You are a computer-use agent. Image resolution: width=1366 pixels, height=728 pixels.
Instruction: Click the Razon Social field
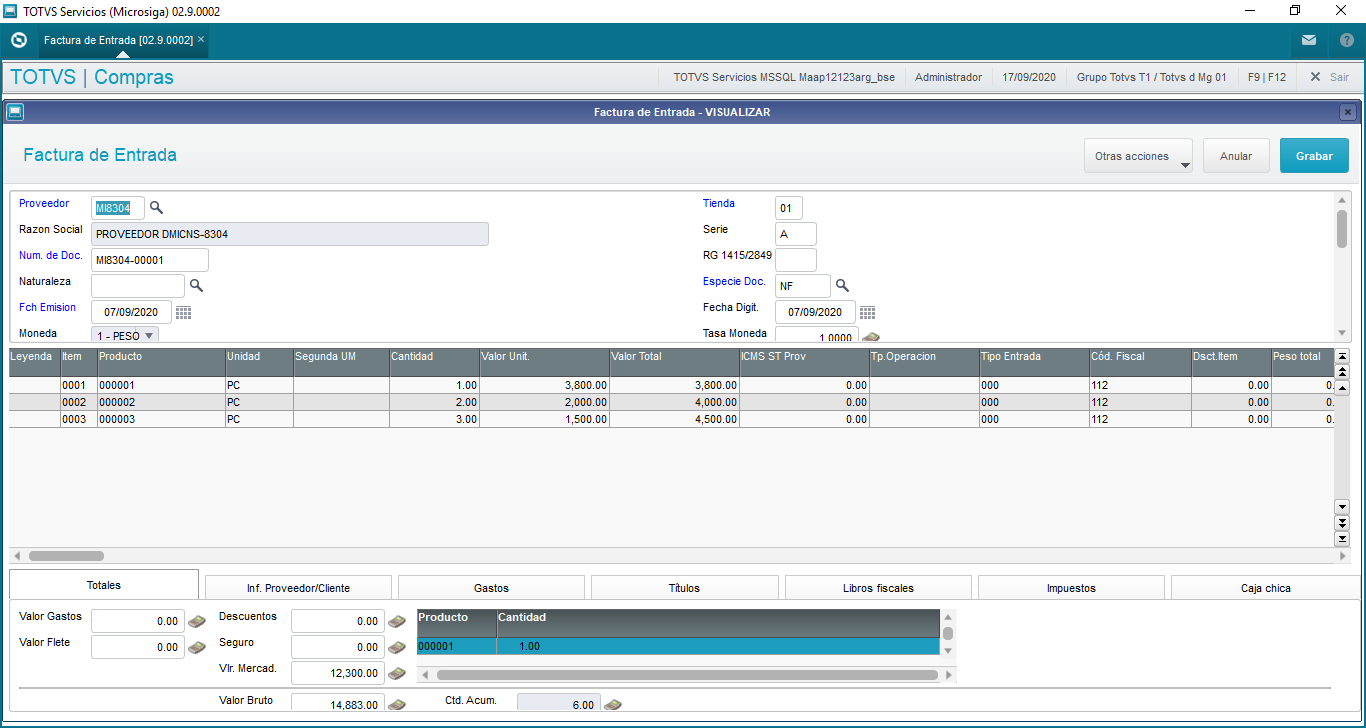pyautogui.click(x=290, y=234)
